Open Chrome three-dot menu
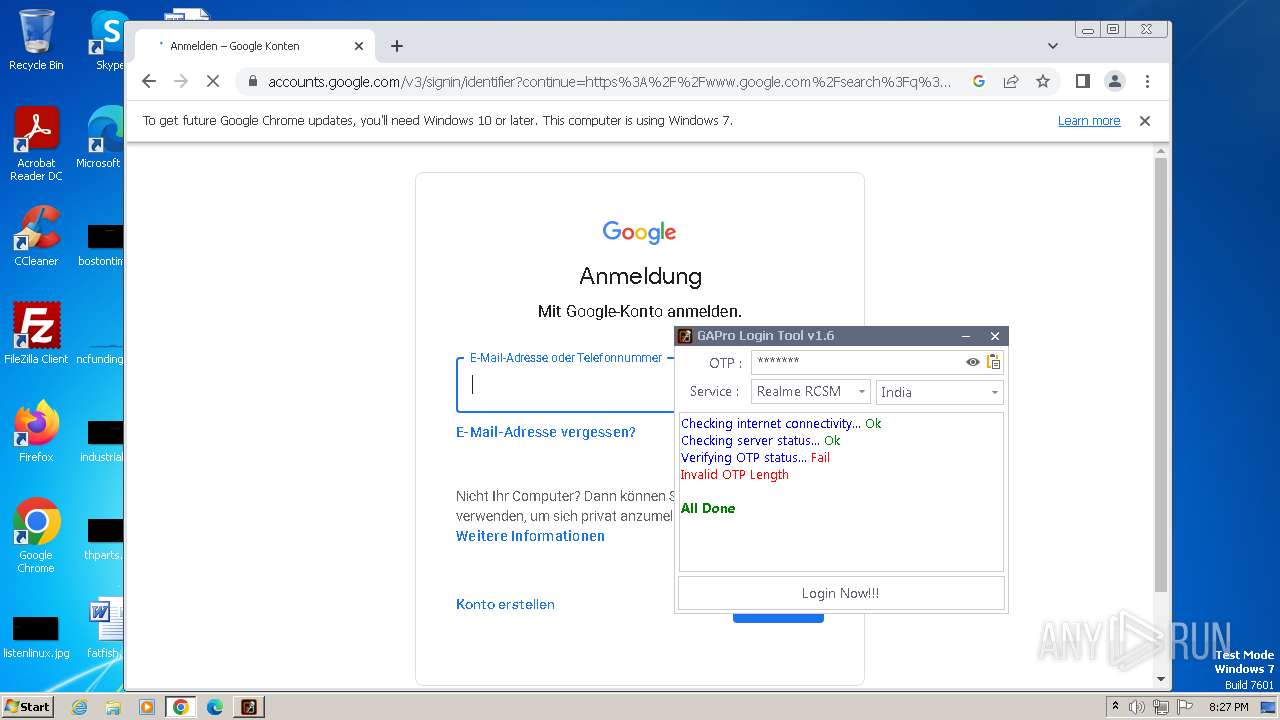Viewport: 1280px width, 720px height. coord(1147,81)
